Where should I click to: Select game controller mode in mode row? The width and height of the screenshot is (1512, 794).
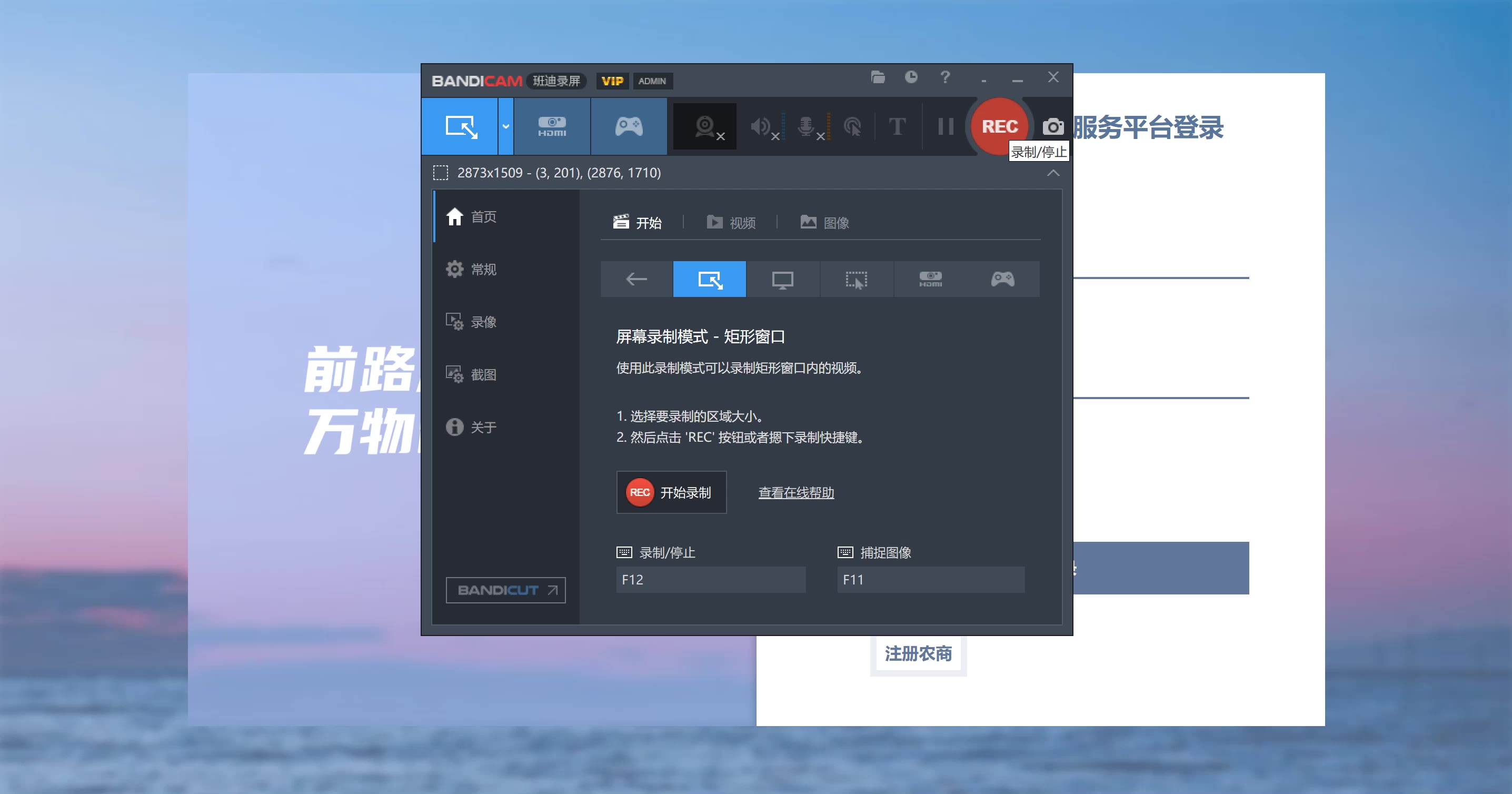pos(1002,279)
